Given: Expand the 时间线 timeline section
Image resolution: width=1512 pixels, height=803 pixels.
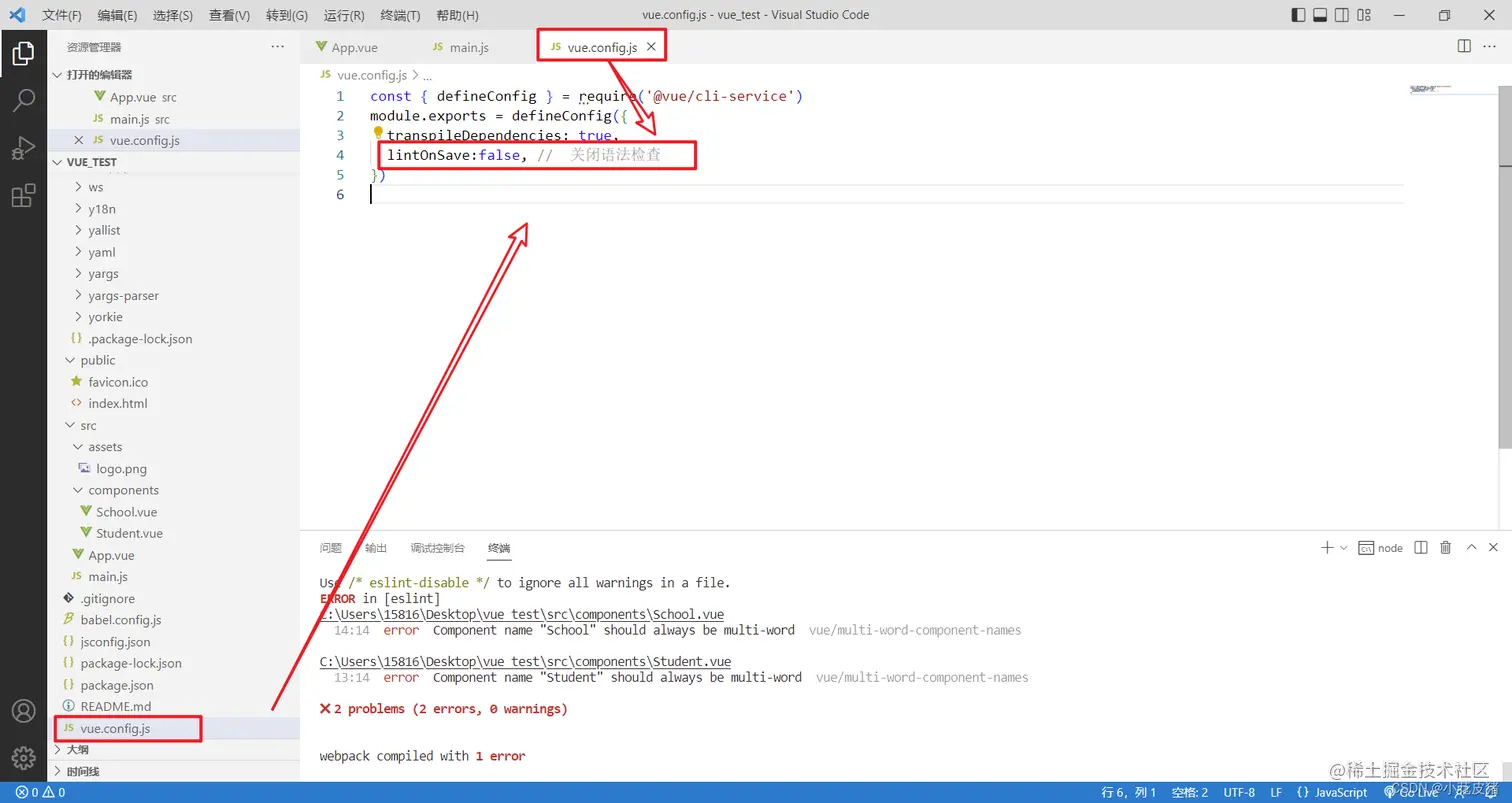Looking at the screenshot, I should (174, 771).
